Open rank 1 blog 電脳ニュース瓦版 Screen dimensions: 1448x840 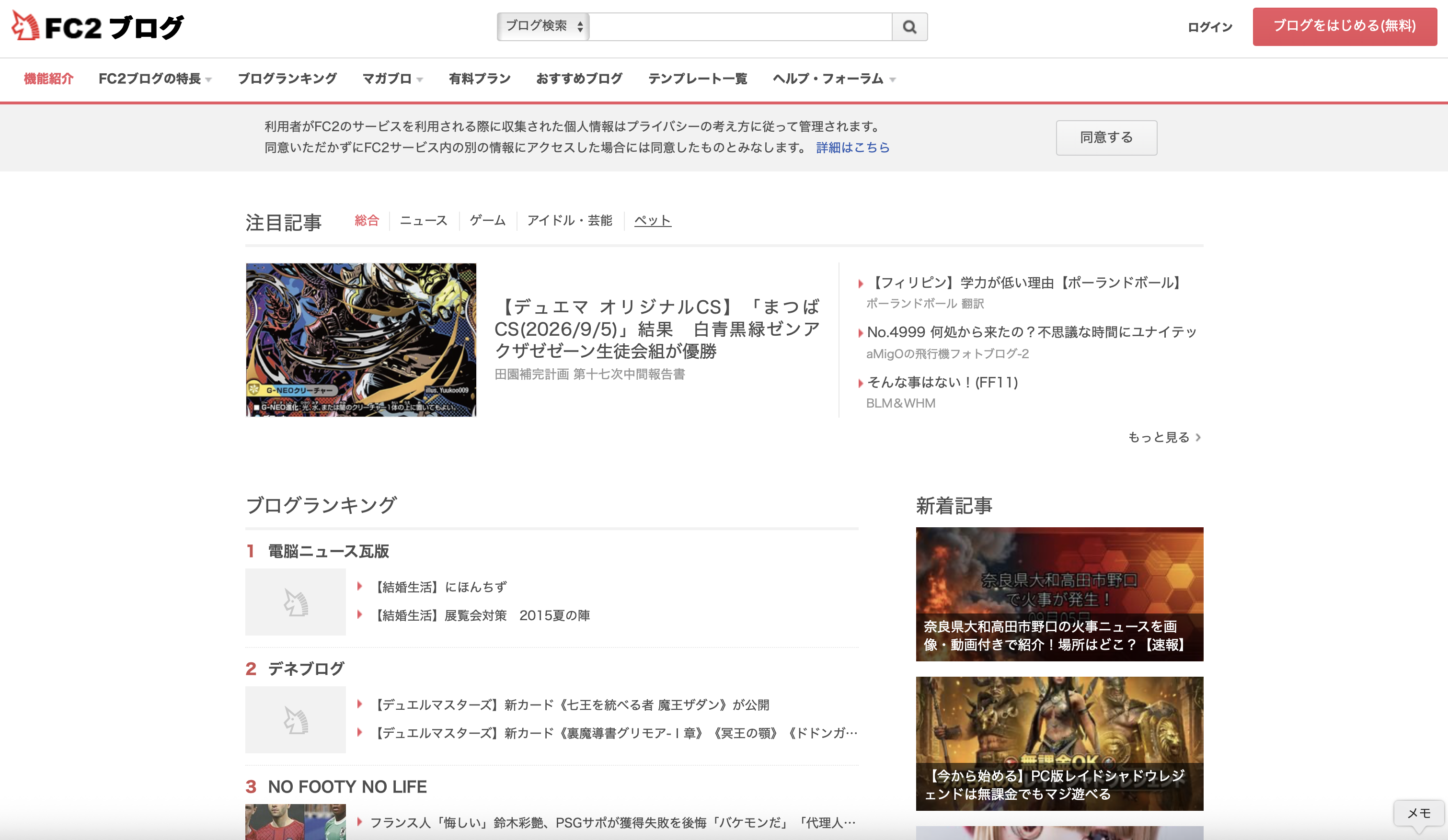(x=328, y=551)
